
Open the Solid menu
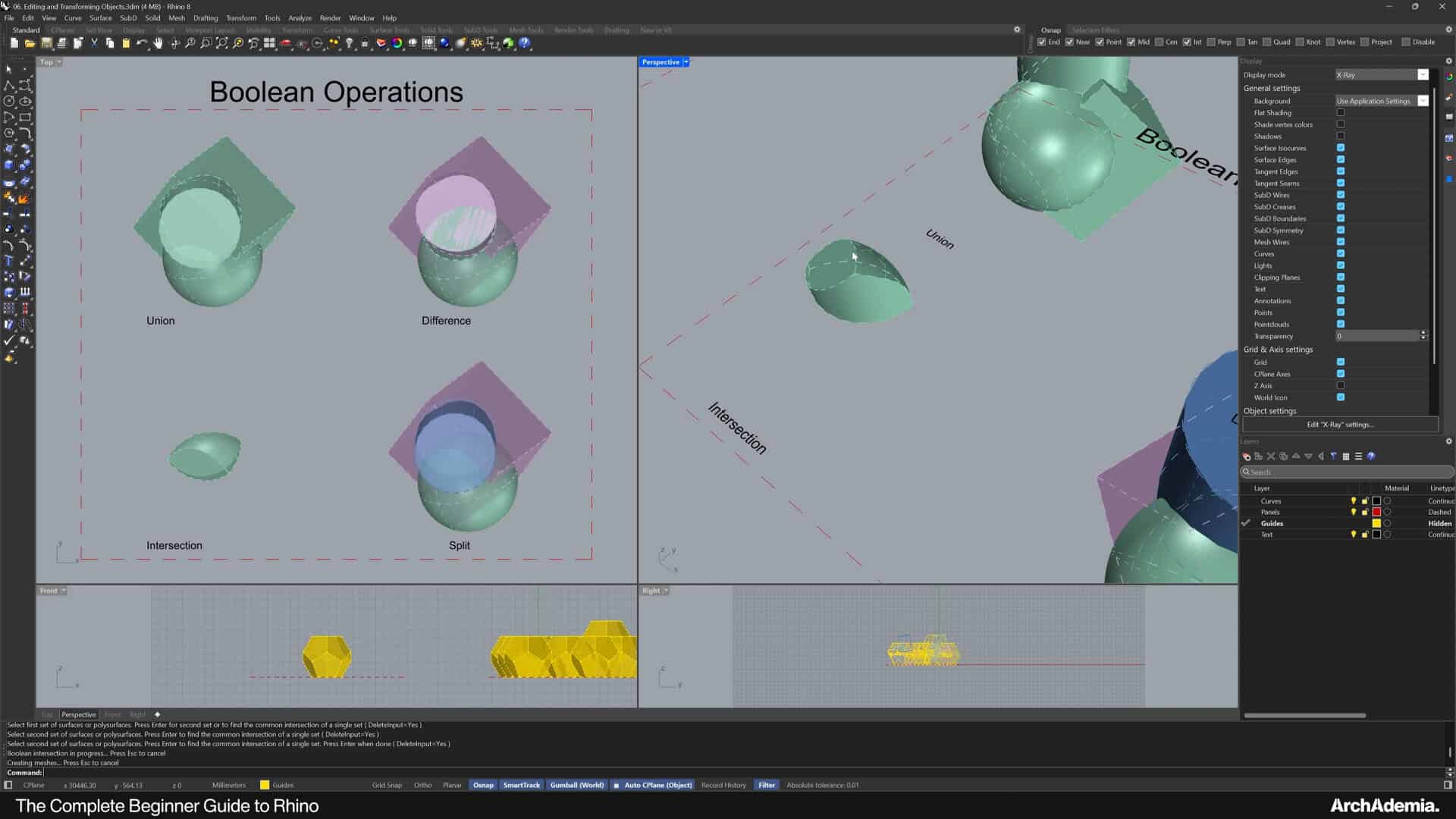pyautogui.click(x=152, y=18)
